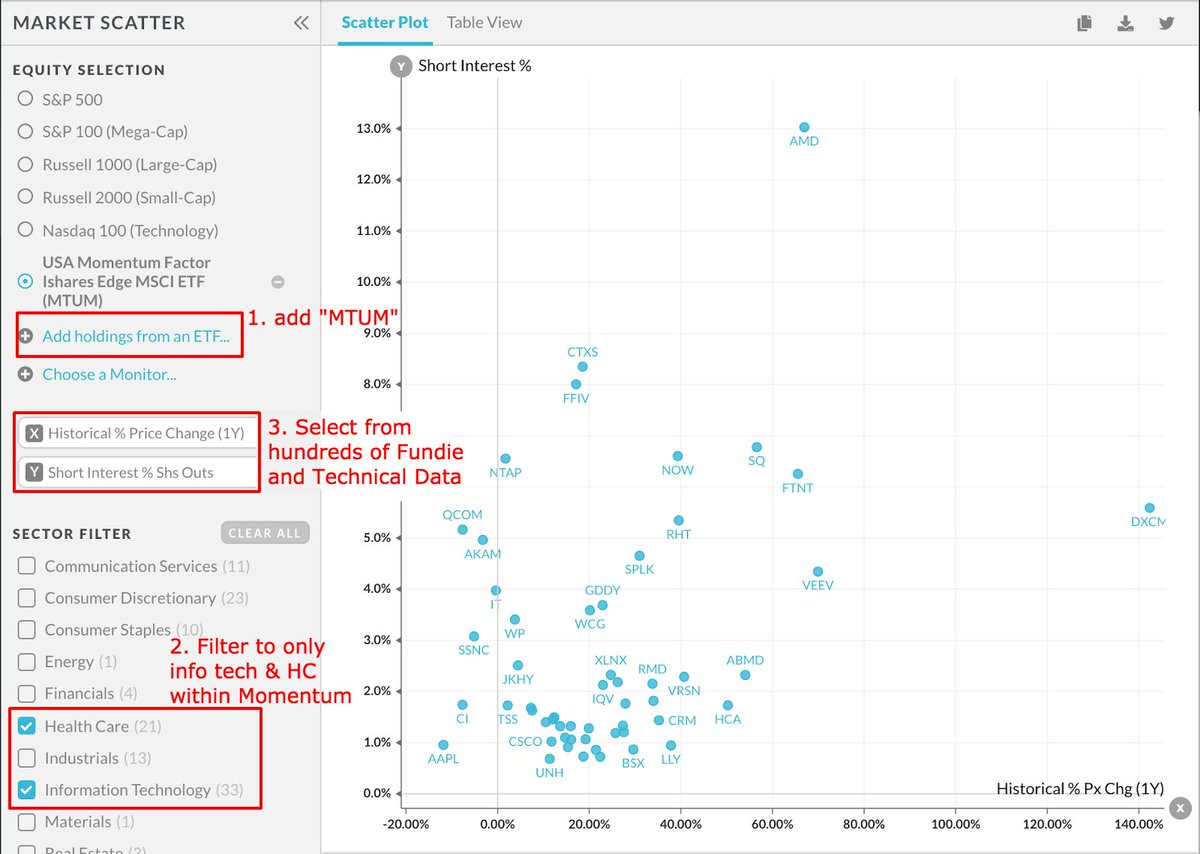Select the USA Momentum Factor ETF radio
The image size is (1200, 854).
26,281
